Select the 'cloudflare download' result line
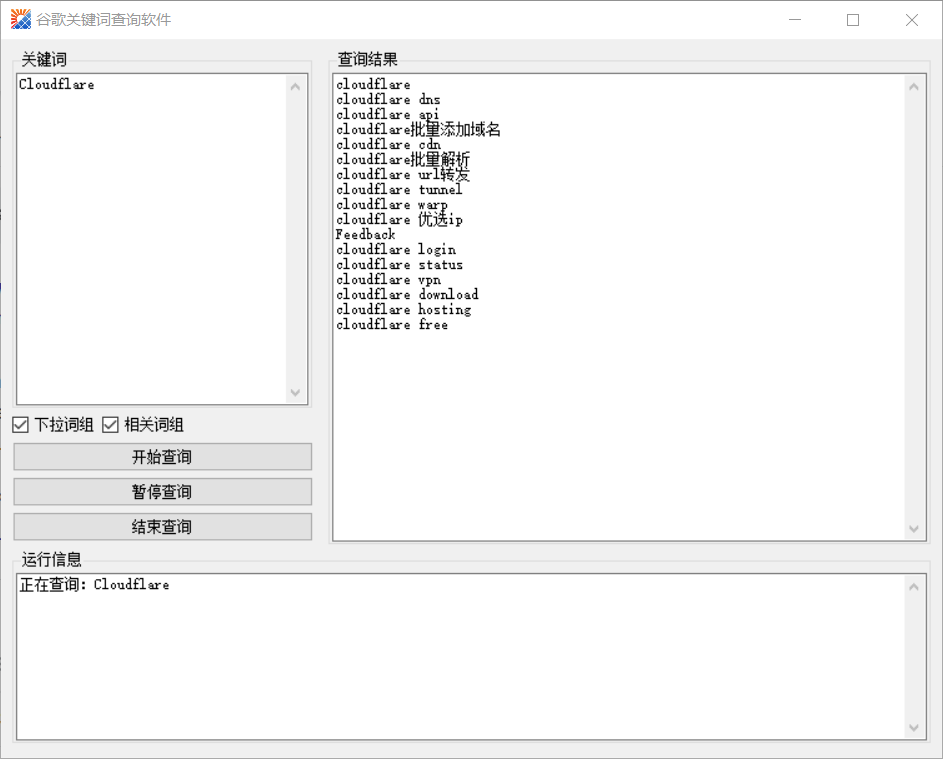 (407, 295)
